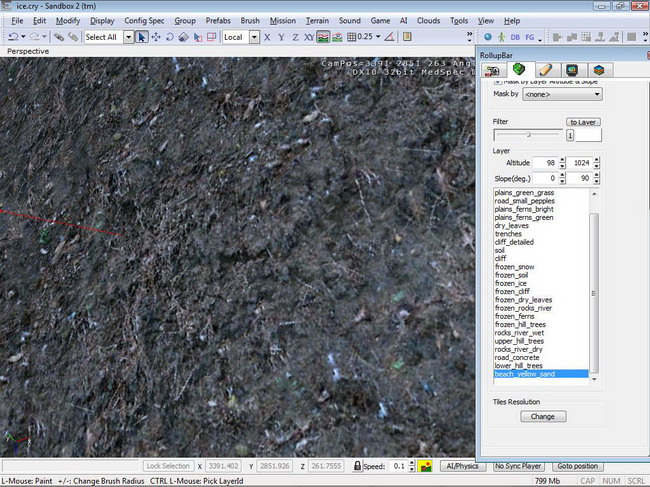Click the AI/Physics button
The height and width of the screenshot is (487, 650).
click(462, 466)
